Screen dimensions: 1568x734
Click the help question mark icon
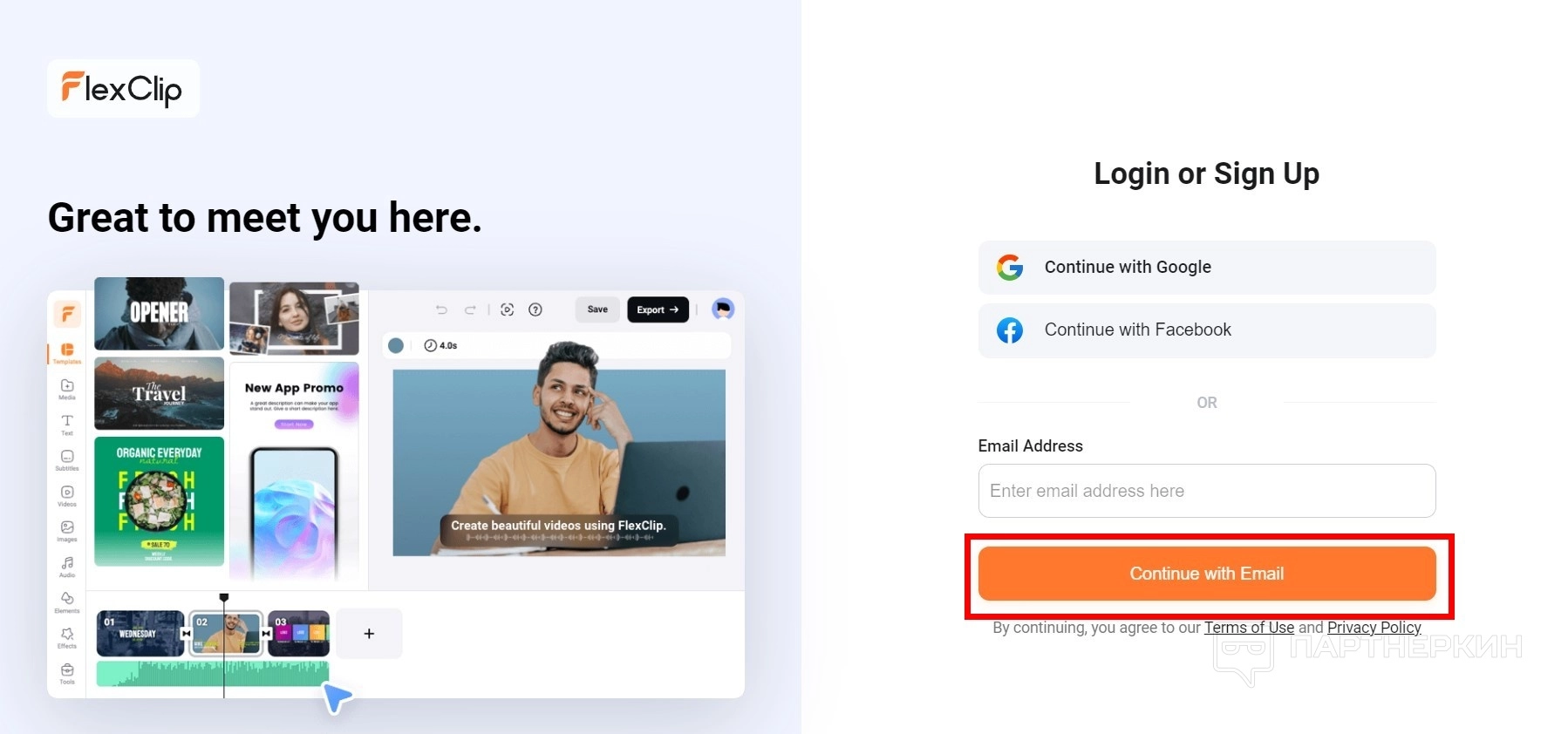tap(535, 309)
